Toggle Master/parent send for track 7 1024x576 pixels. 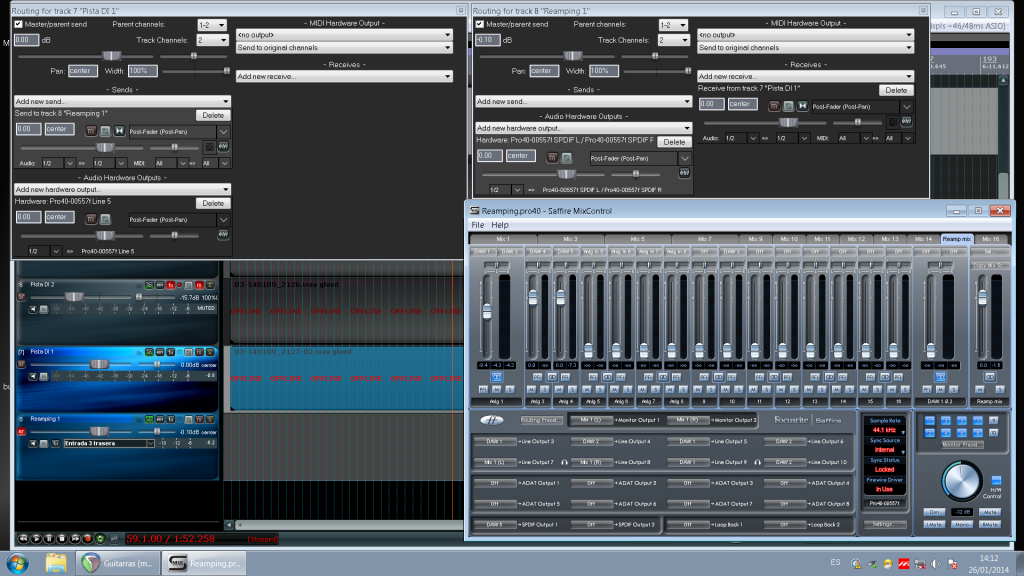[19, 23]
